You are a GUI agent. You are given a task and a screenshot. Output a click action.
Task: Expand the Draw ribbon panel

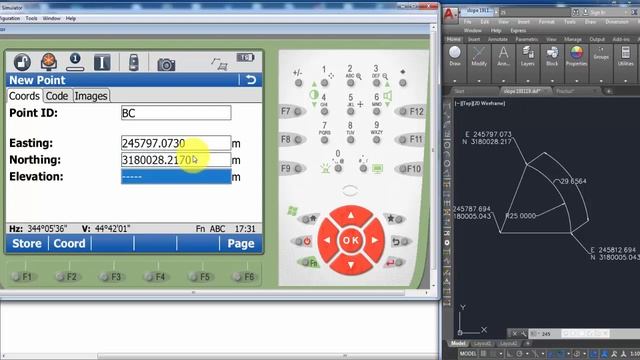click(x=455, y=81)
